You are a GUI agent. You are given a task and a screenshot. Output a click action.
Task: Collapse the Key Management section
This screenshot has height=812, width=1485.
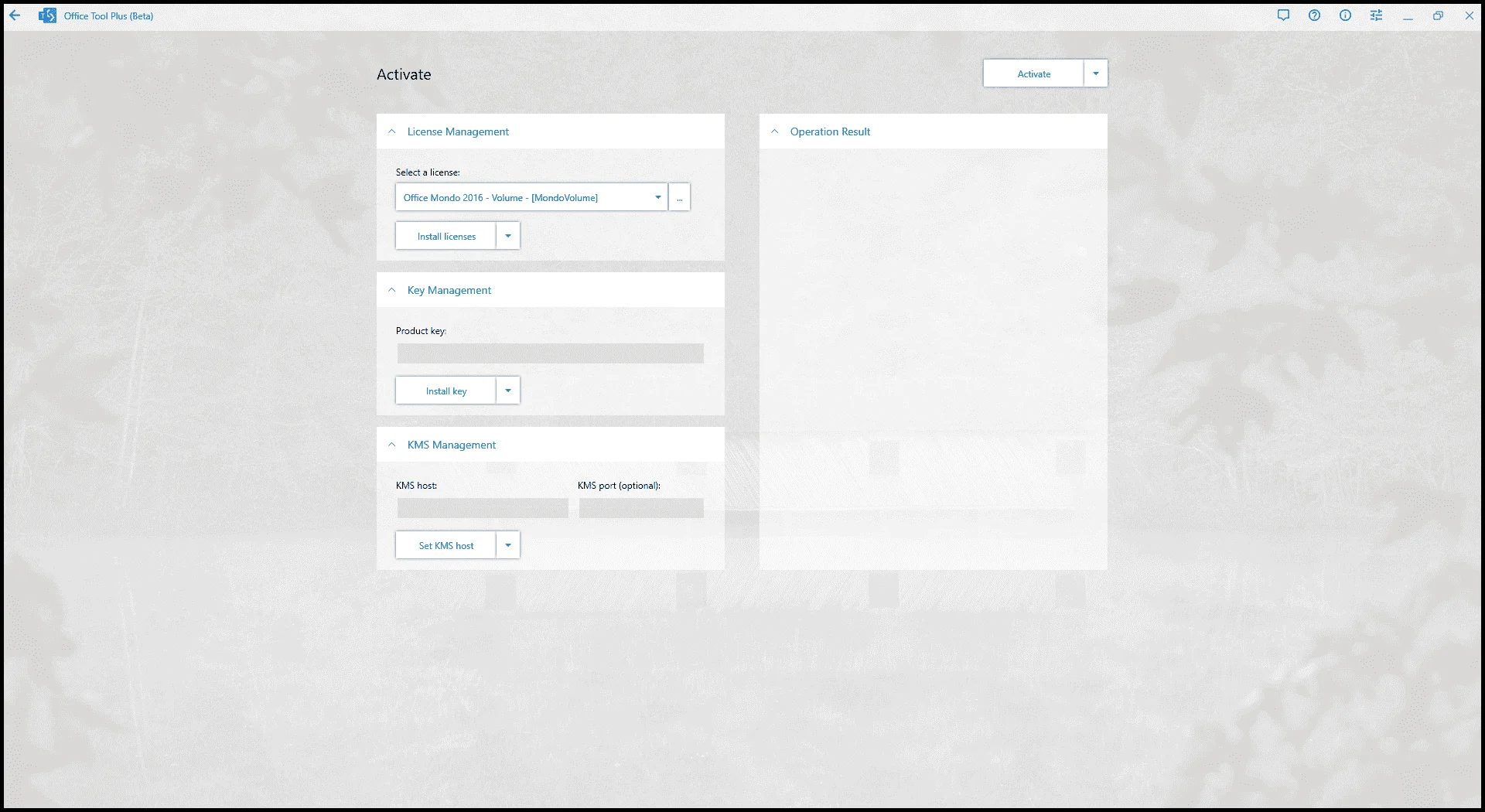point(391,290)
